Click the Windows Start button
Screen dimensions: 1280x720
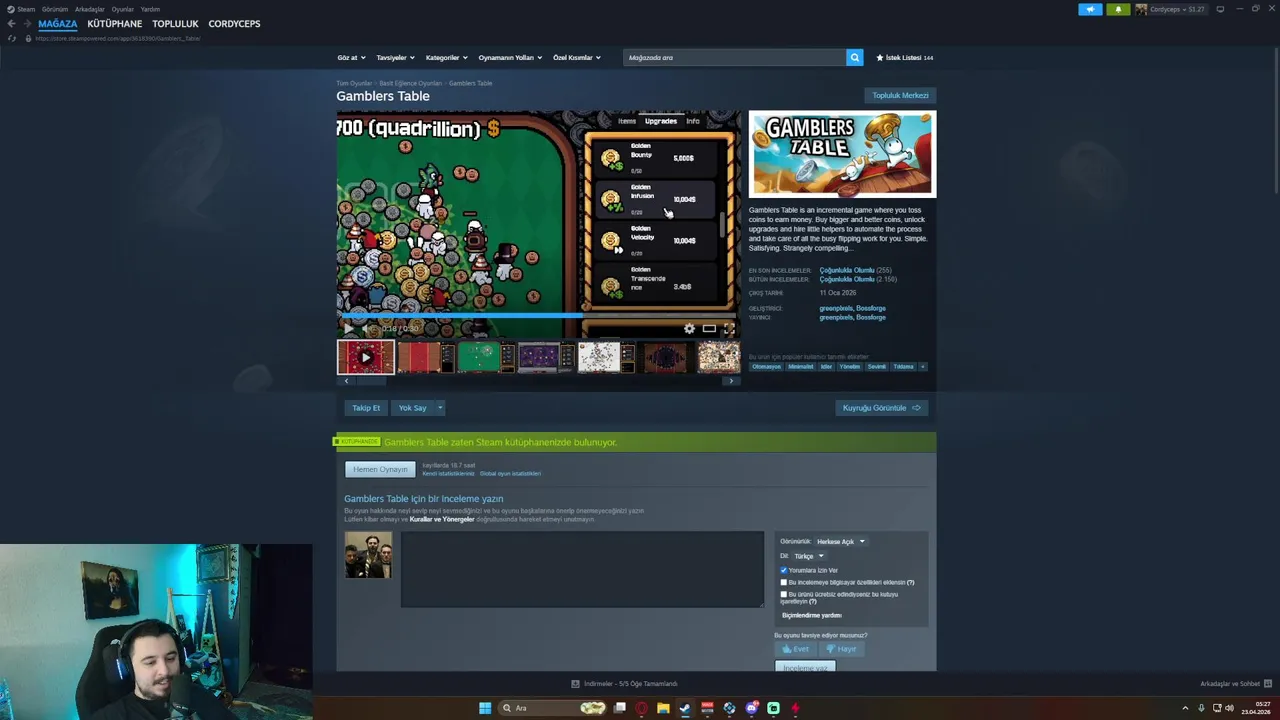[x=485, y=708]
